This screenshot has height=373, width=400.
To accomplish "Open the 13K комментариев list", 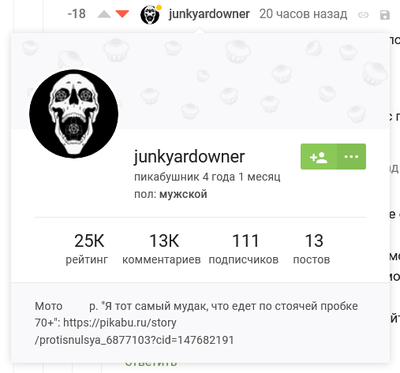I will [x=162, y=249].
